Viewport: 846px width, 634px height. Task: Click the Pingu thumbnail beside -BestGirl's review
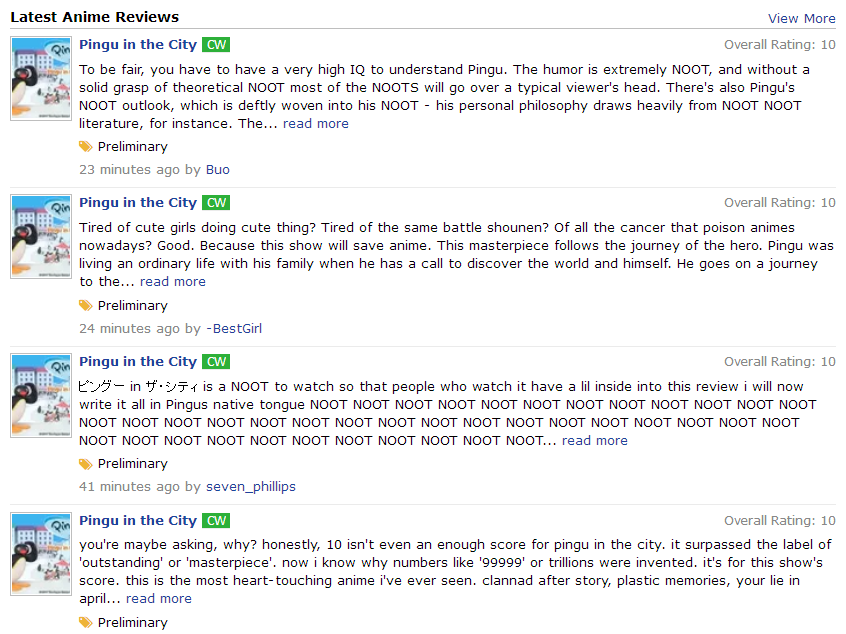pos(40,237)
